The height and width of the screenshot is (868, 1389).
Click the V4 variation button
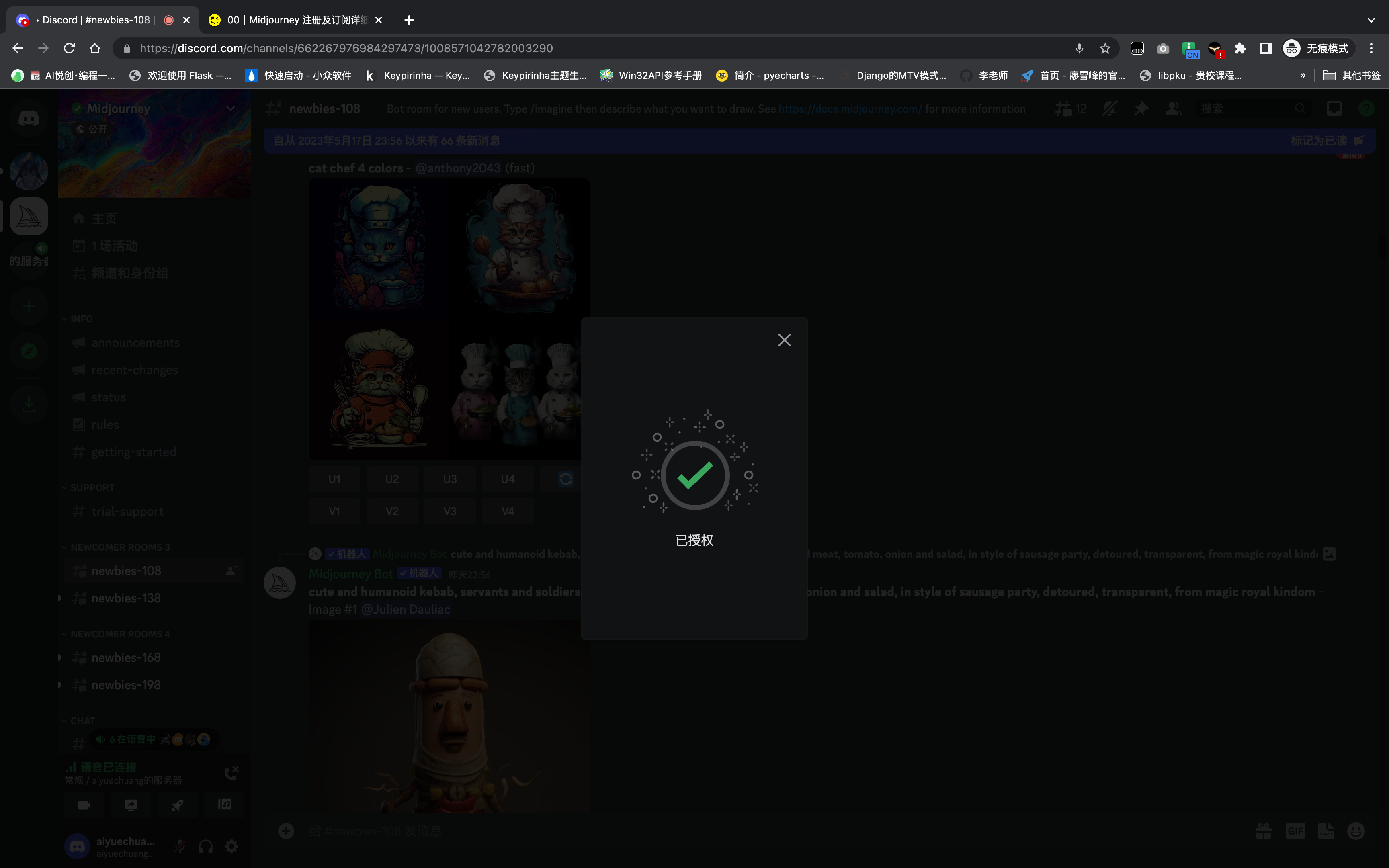(x=508, y=511)
